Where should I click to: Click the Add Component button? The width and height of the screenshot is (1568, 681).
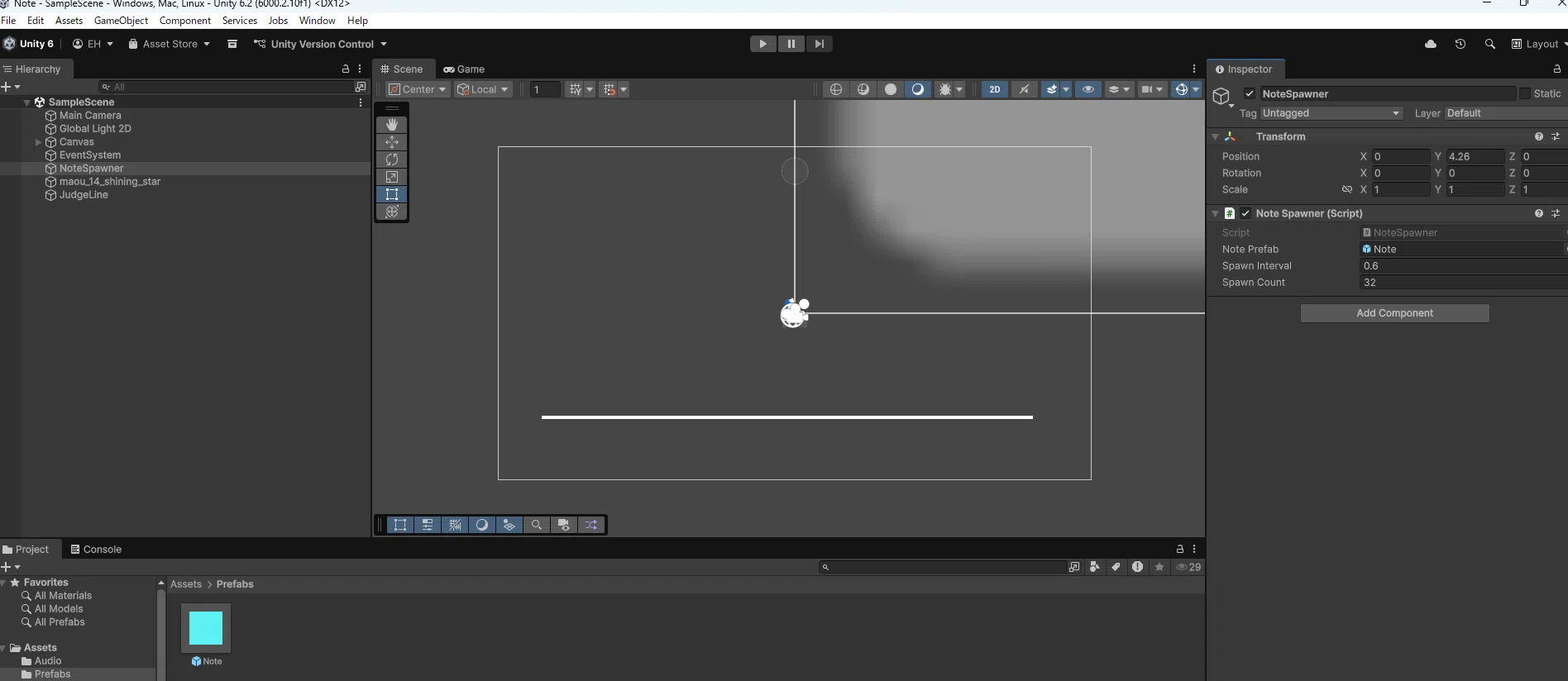1394,313
